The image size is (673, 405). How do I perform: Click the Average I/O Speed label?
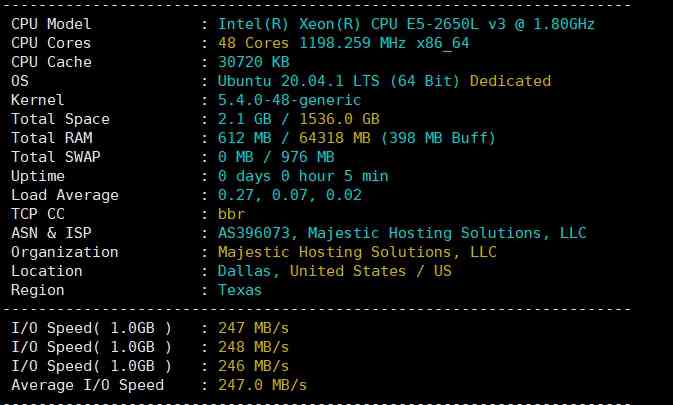[x=87, y=385]
